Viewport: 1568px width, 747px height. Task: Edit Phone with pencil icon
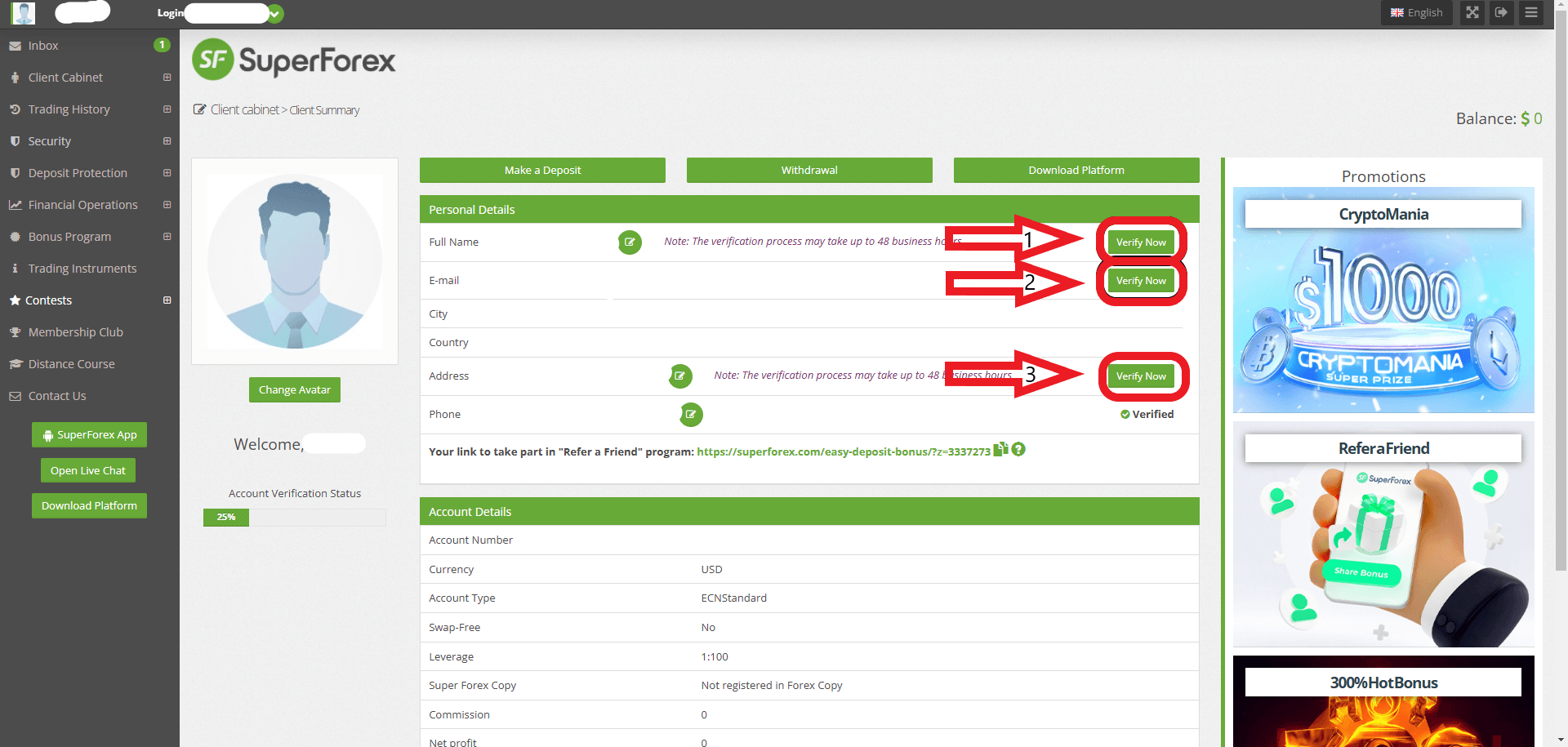coord(691,415)
